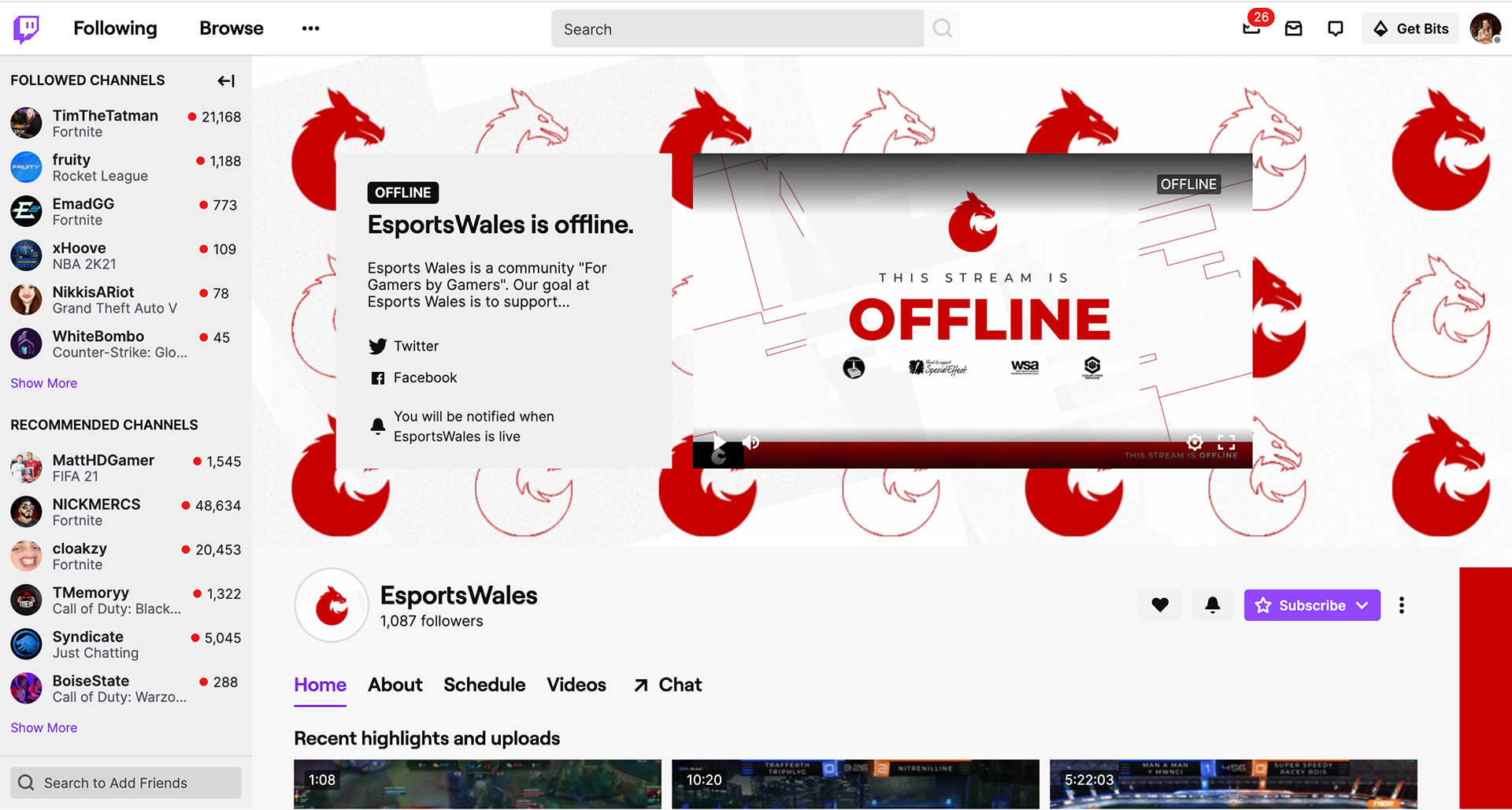1512x810 pixels.
Task: Open the 5:22:03 video thumbnail
Action: [1233, 784]
